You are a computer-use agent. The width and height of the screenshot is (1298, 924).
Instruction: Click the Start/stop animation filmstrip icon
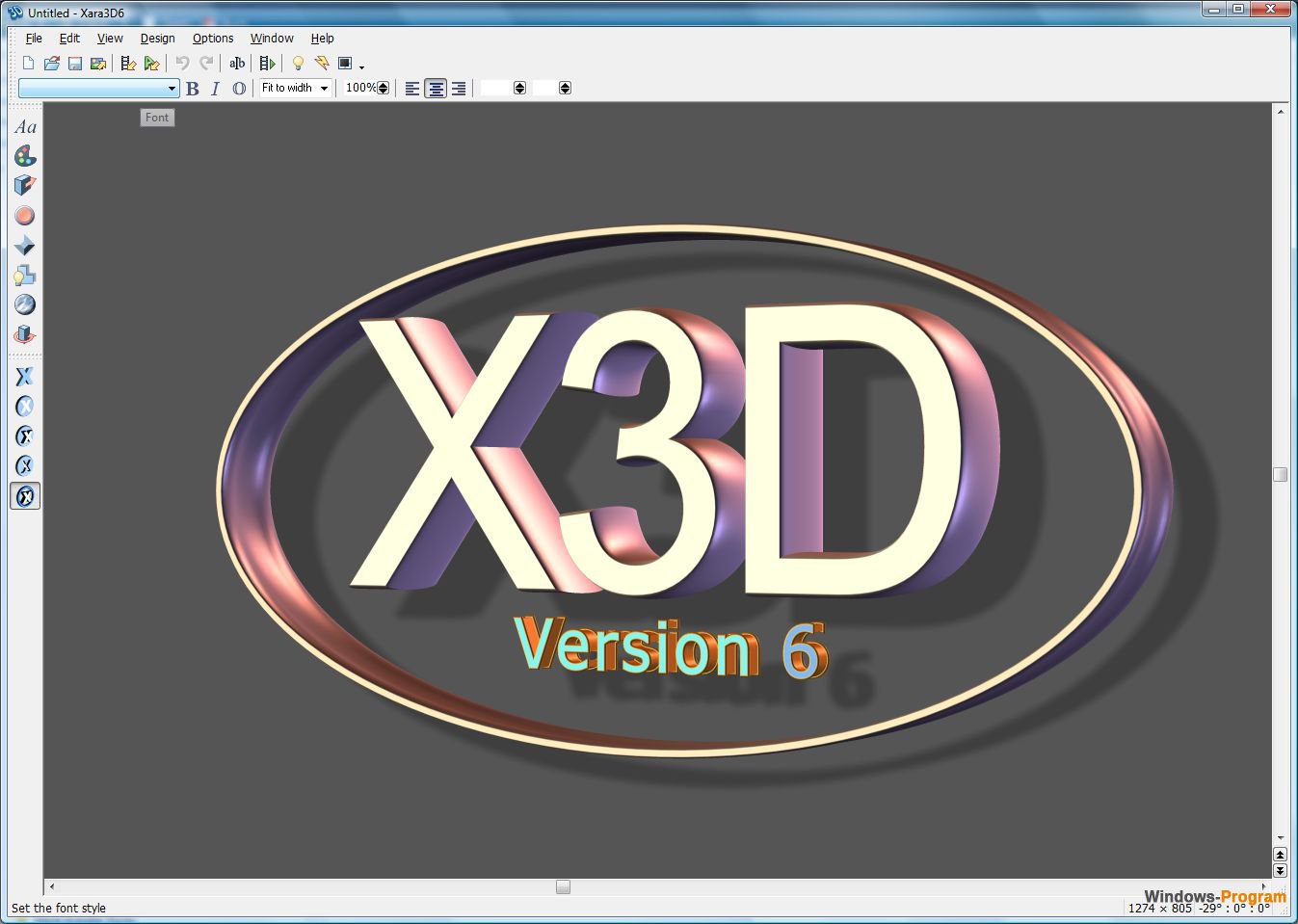coord(268,64)
